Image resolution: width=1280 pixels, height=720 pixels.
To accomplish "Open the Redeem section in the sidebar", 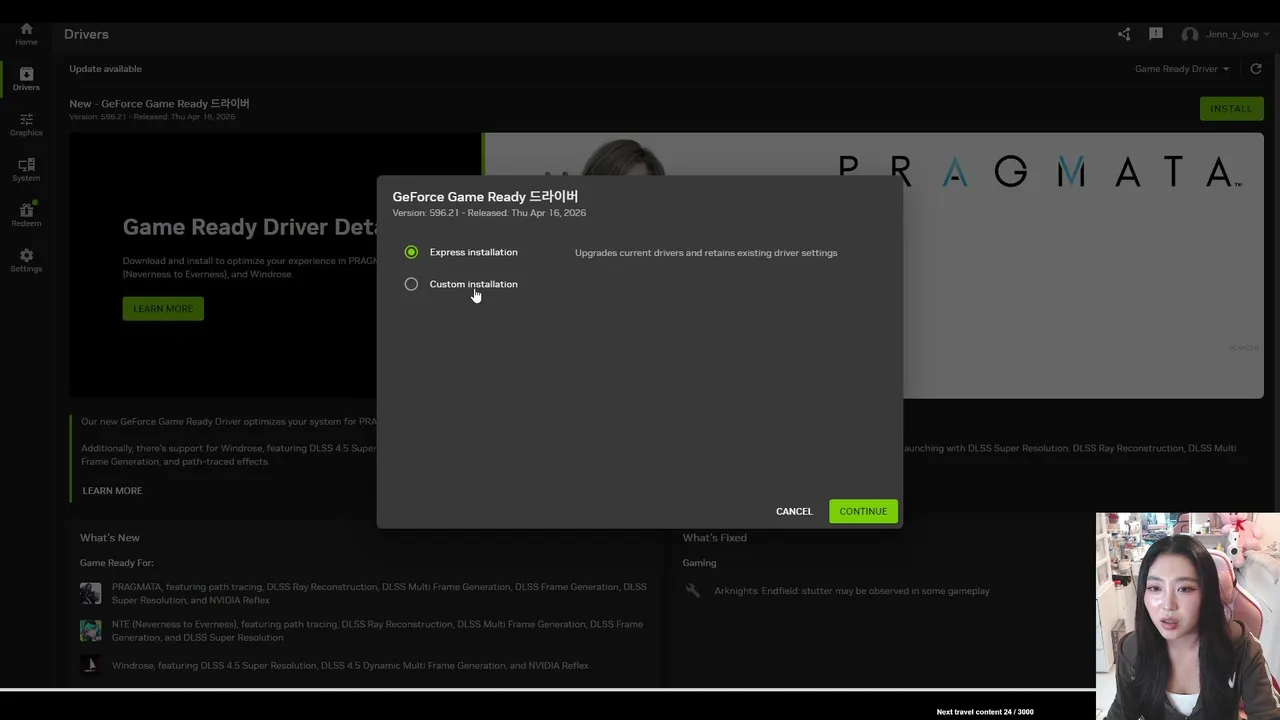I will pos(26,215).
